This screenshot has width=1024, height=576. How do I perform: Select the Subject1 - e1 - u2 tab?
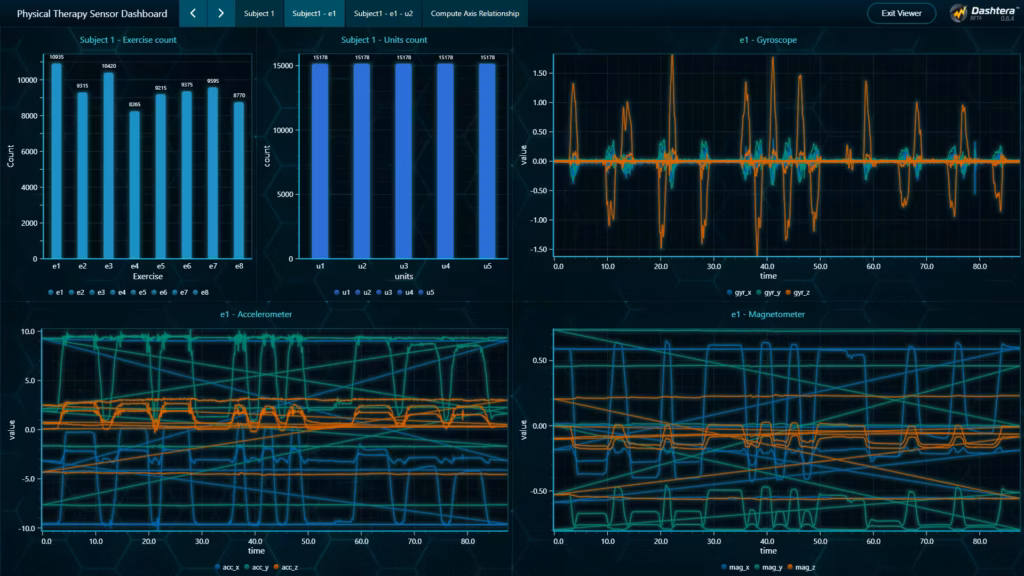click(384, 13)
